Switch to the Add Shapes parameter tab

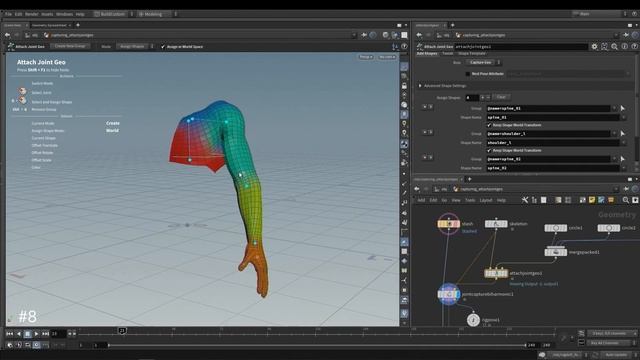[427, 53]
